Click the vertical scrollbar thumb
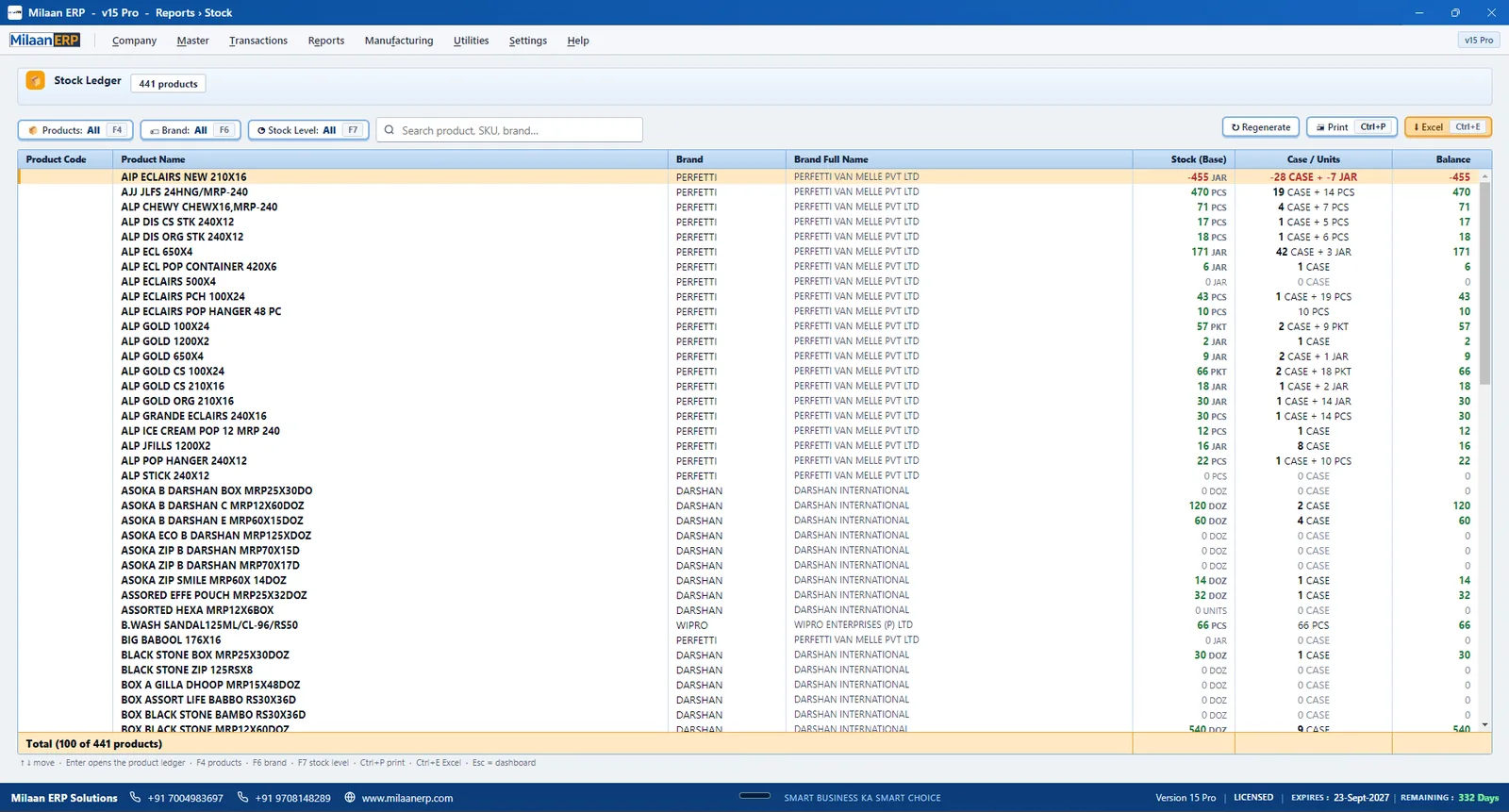Image resolution: width=1509 pixels, height=812 pixels. click(1484, 283)
